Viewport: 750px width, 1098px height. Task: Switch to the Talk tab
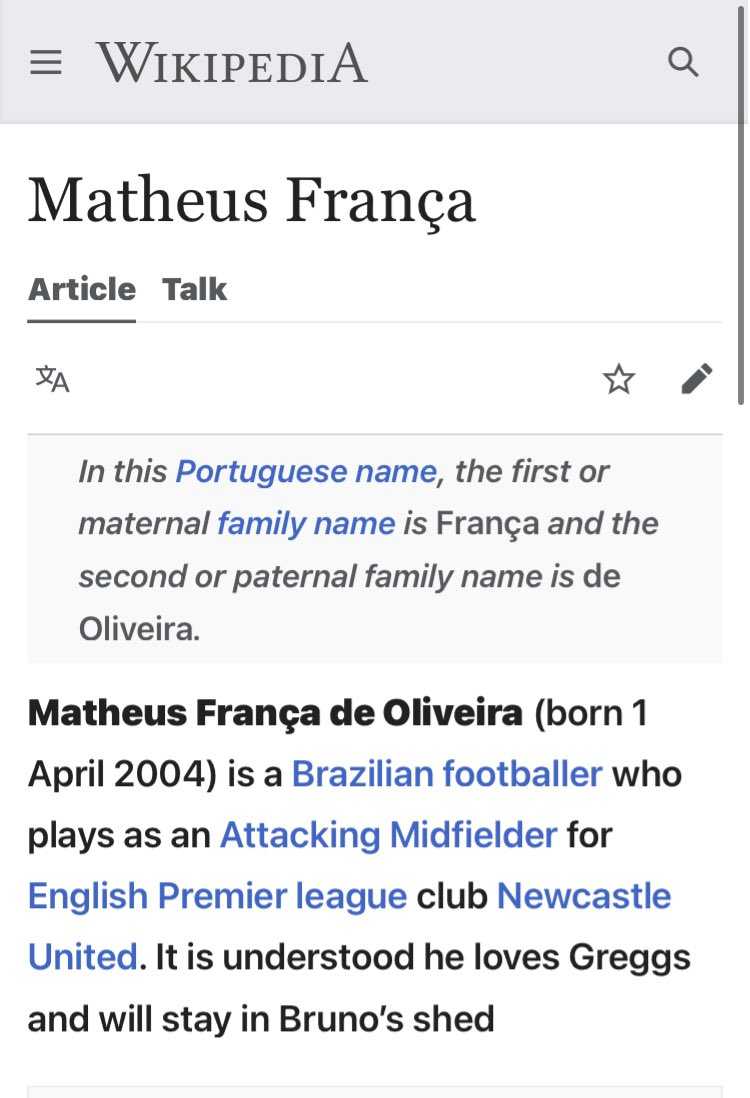coord(194,289)
